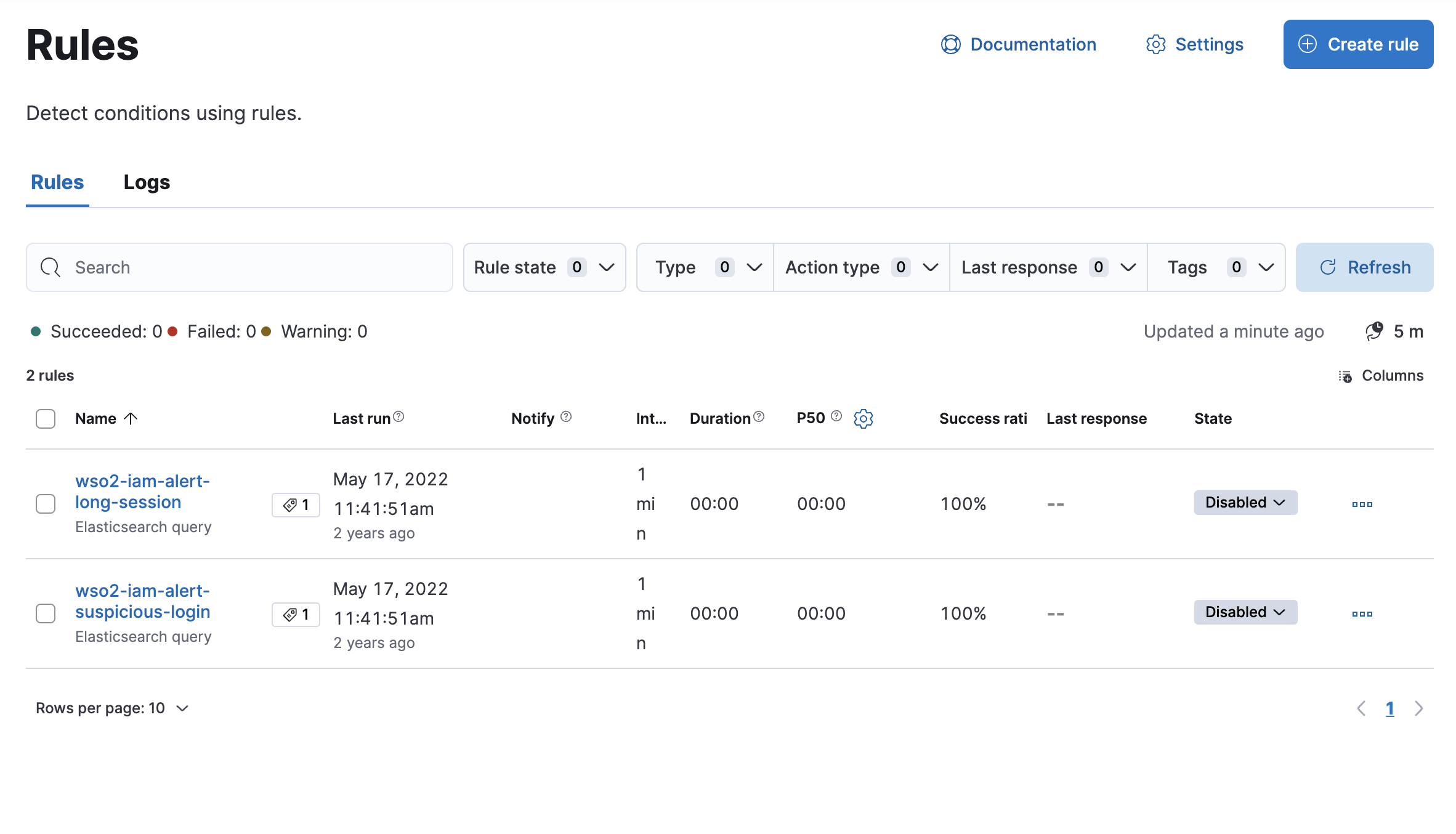Click the 'Succeeded: 0' status text

[106, 331]
